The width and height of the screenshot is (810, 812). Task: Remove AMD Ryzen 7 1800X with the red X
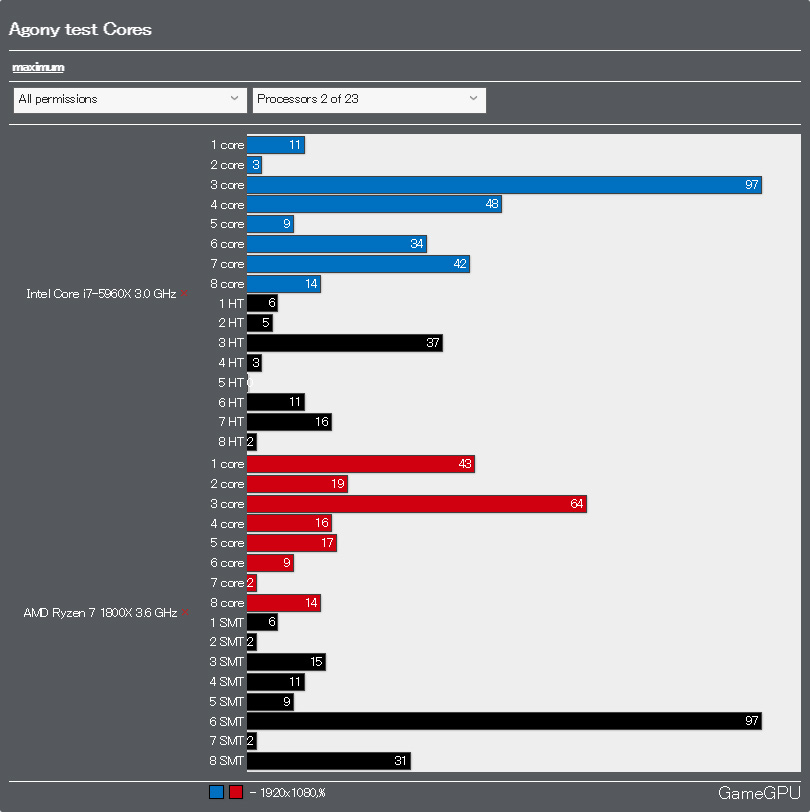[185, 612]
